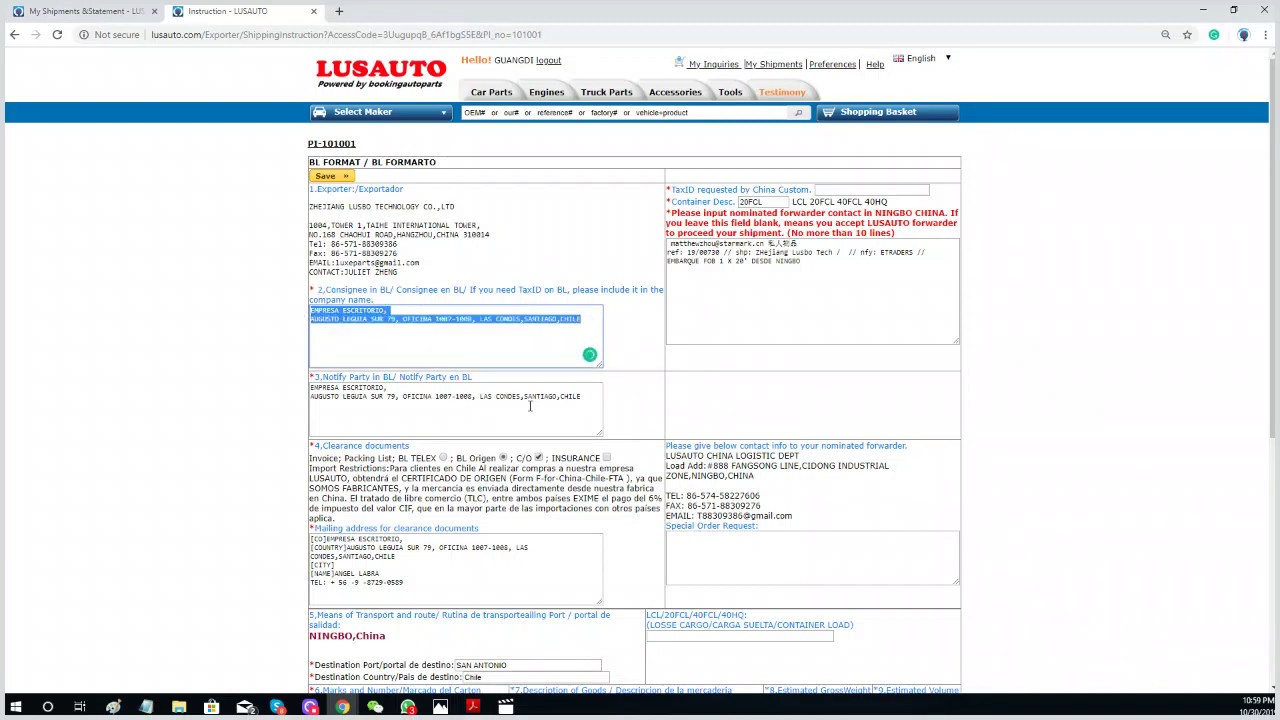Click the logout link

(548, 60)
